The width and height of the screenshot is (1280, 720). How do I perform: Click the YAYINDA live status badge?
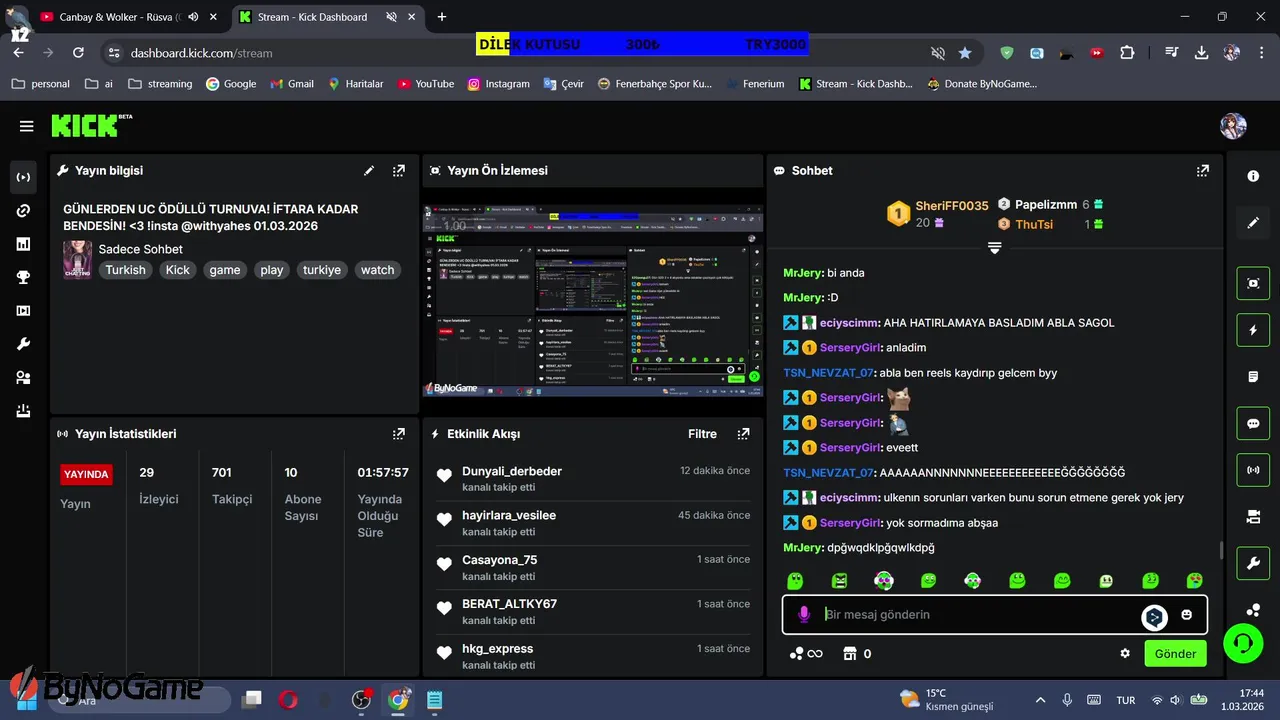[x=87, y=474]
